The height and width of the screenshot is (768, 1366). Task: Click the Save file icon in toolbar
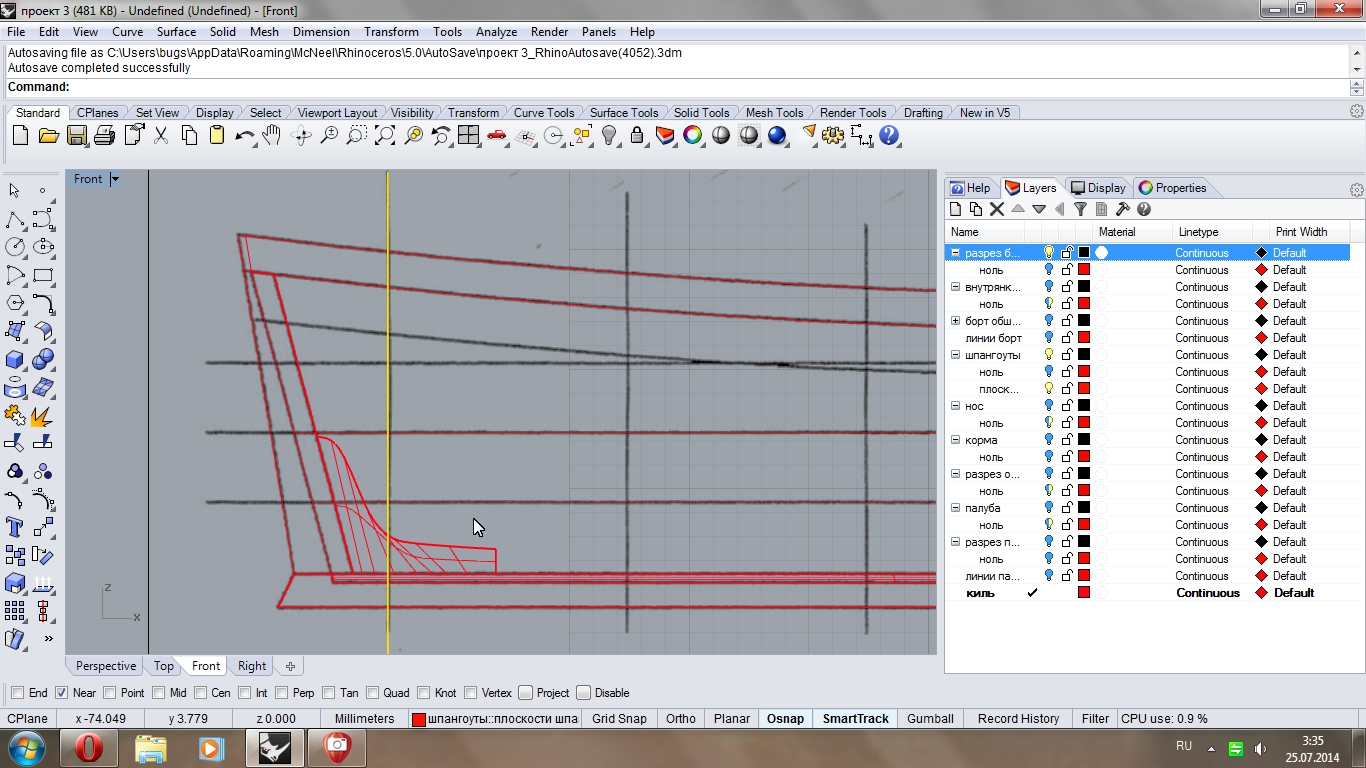pyautogui.click(x=76, y=135)
